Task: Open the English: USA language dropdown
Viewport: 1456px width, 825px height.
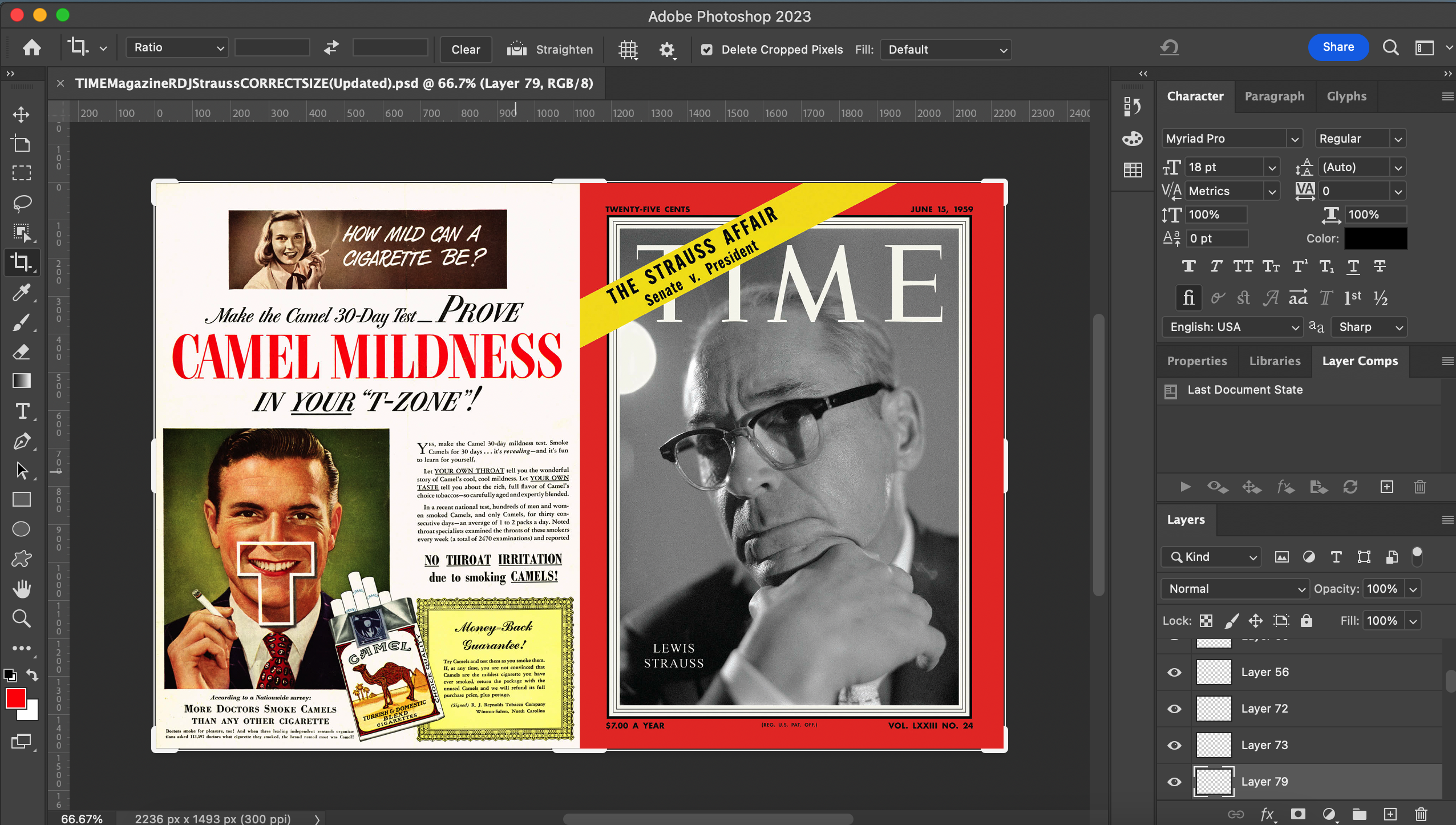Action: click(x=1232, y=327)
